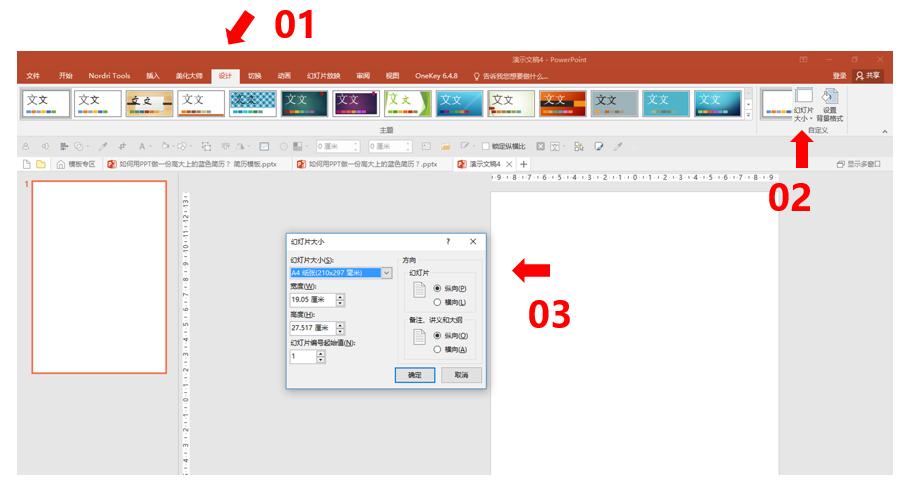Image resolution: width=916 pixels, height=489 pixels.
Task: Click 确定 OK button in dialog
Action: [415, 375]
